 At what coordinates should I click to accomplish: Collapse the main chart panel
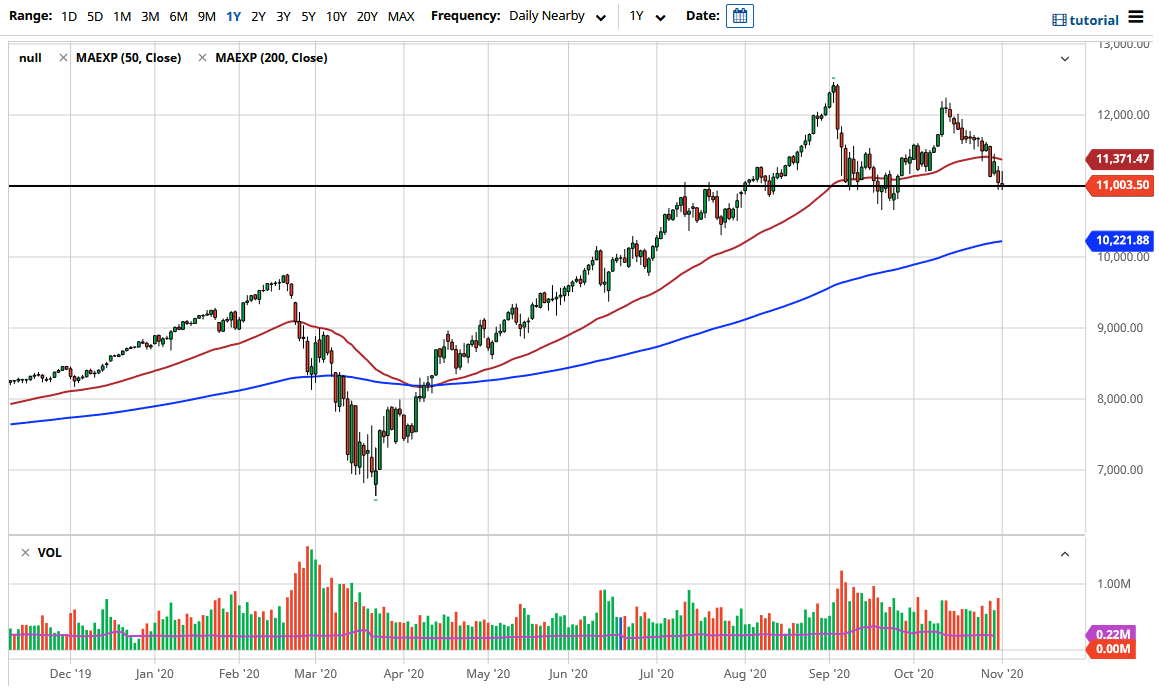point(1066,58)
